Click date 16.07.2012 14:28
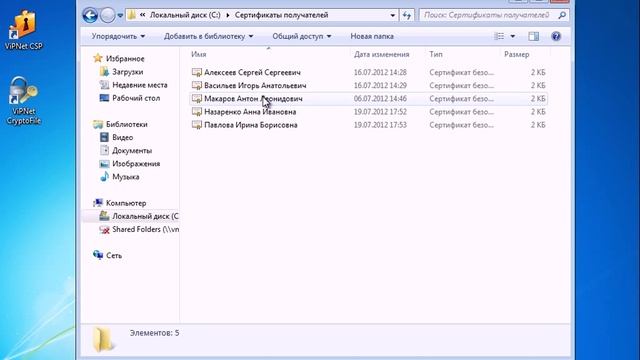Screen dimensions: 640x360 (380, 72)
